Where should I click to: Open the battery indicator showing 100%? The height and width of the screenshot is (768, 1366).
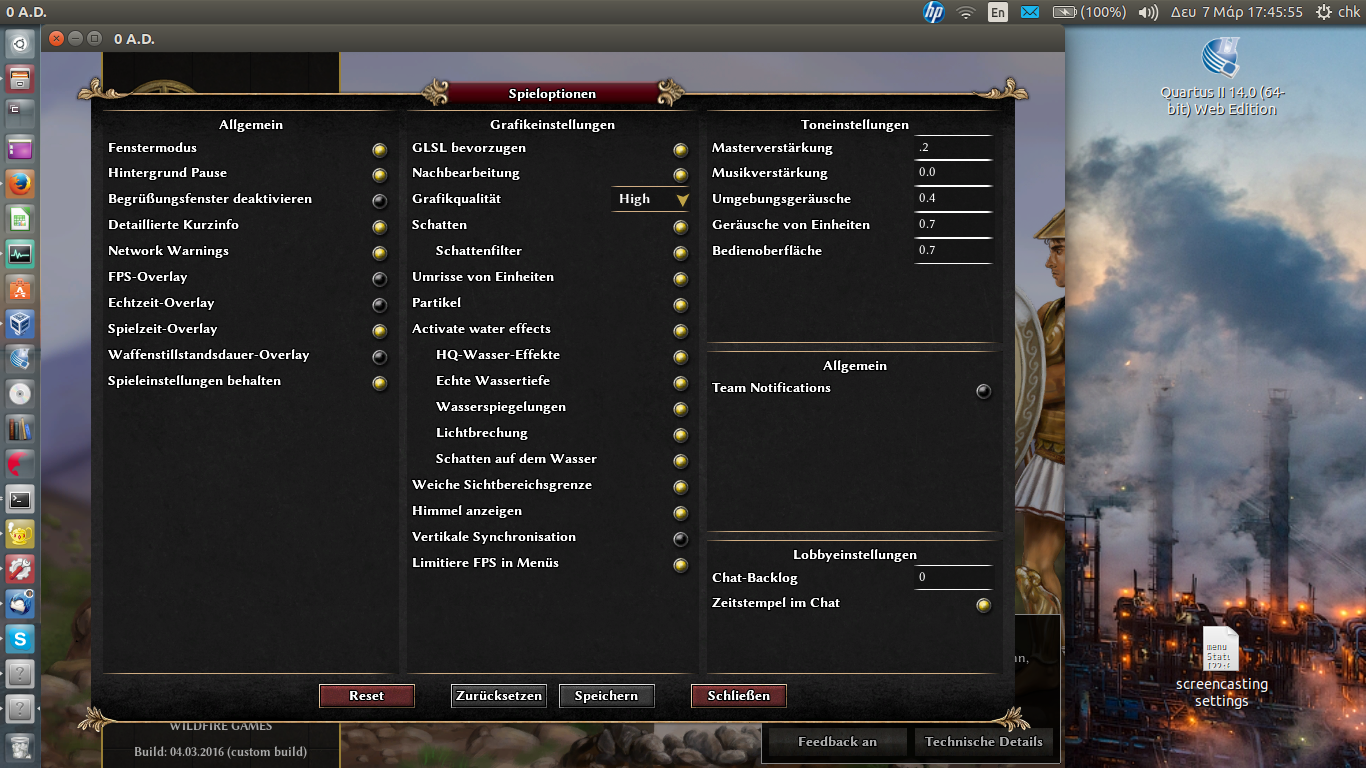[1089, 12]
